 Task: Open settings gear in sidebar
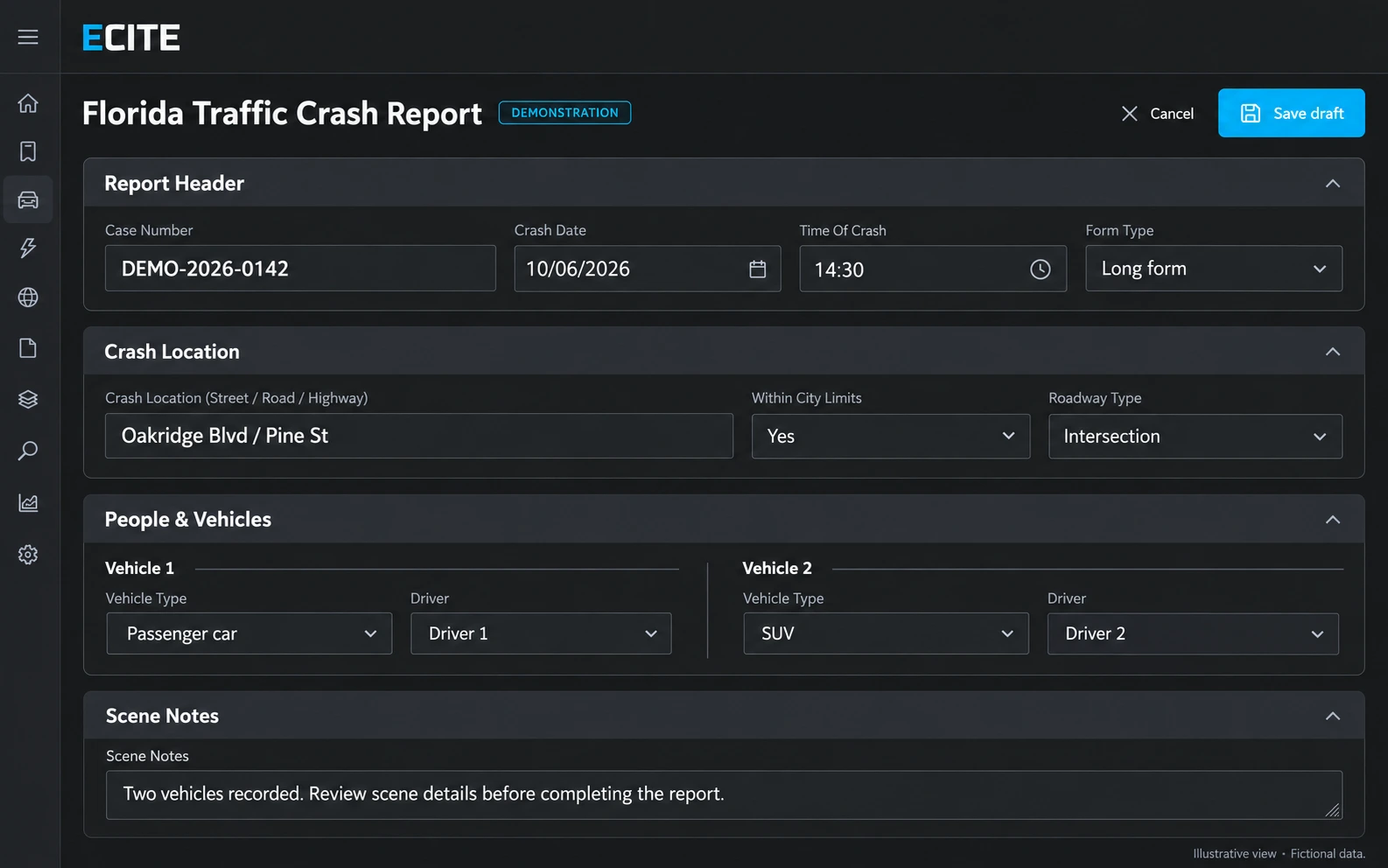[28, 555]
